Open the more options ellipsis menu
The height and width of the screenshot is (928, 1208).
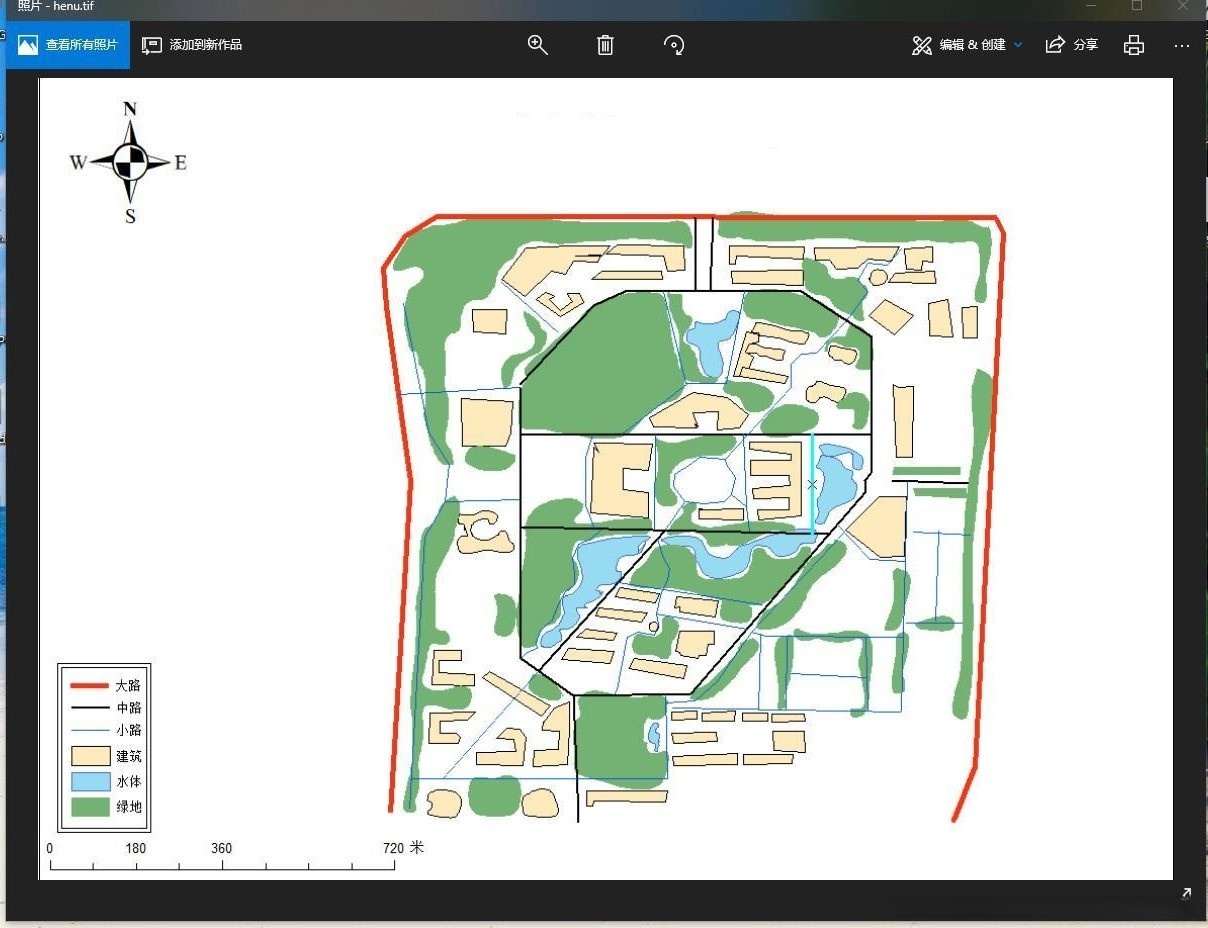coord(1182,45)
